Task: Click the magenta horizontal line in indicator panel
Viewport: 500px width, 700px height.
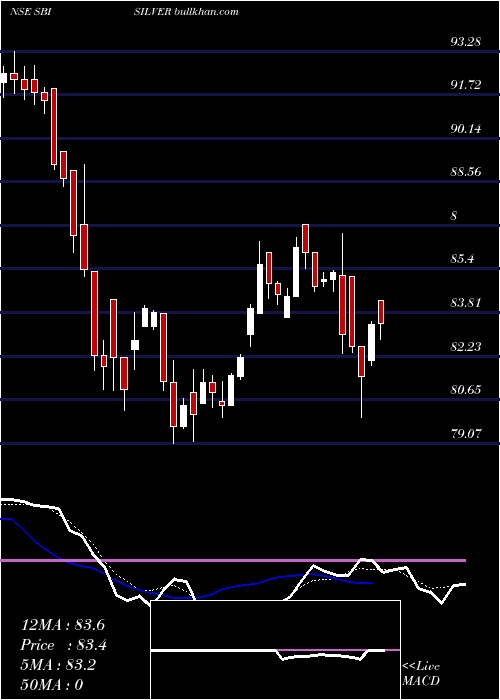Action: (x=233, y=560)
